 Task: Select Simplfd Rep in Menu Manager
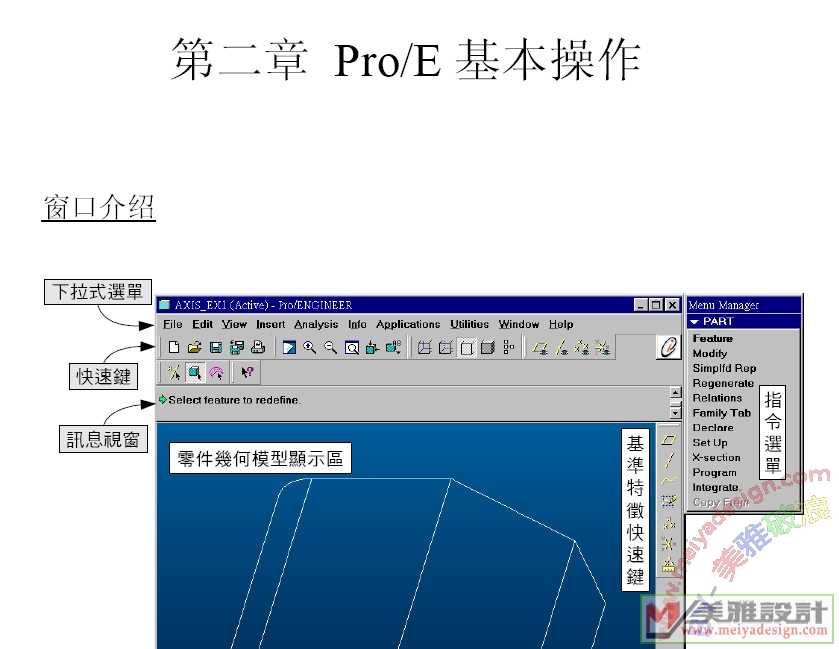click(x=724, y=368)
